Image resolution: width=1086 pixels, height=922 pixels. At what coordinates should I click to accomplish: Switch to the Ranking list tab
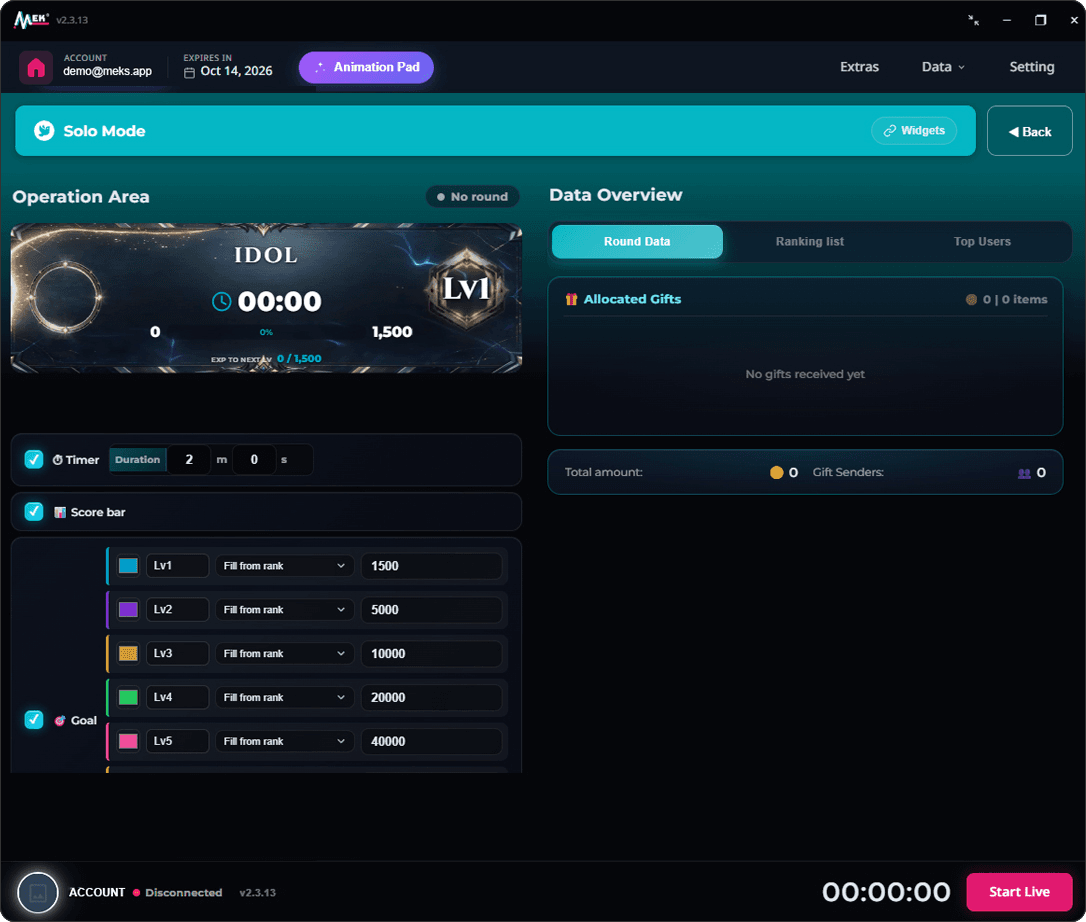tap(809, 242)
